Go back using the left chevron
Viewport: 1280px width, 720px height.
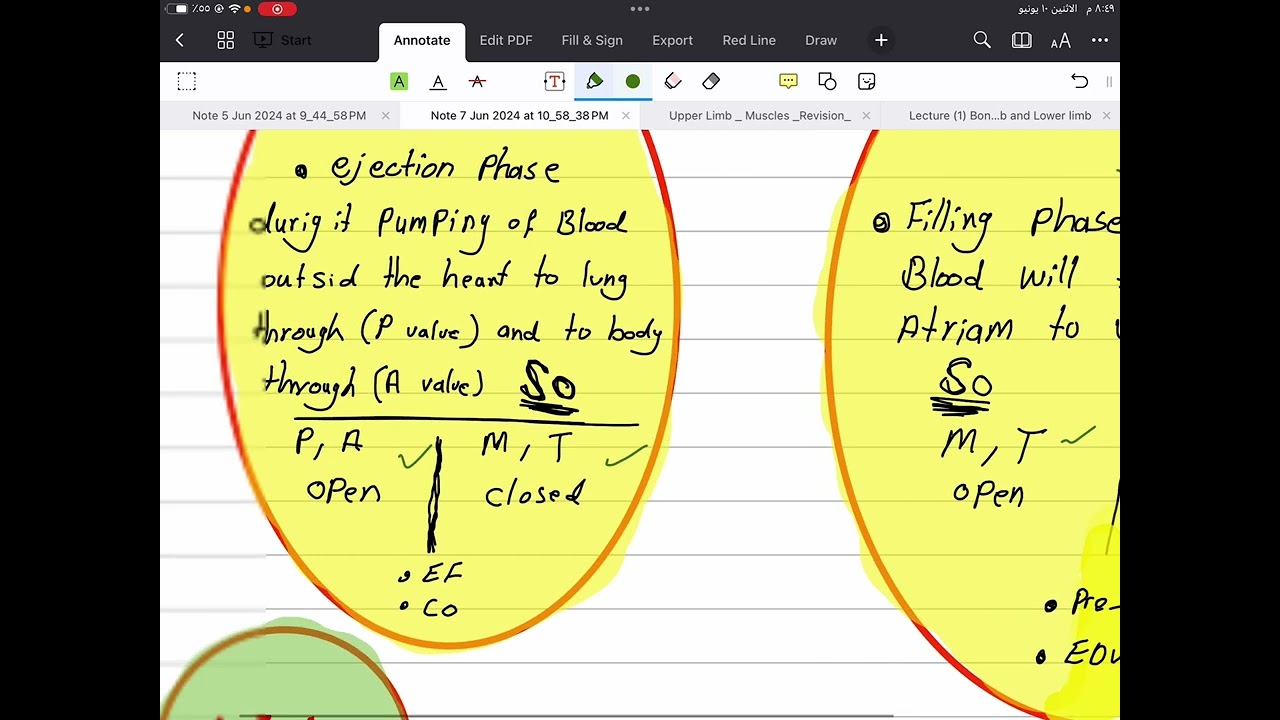[x=180, y=40]
